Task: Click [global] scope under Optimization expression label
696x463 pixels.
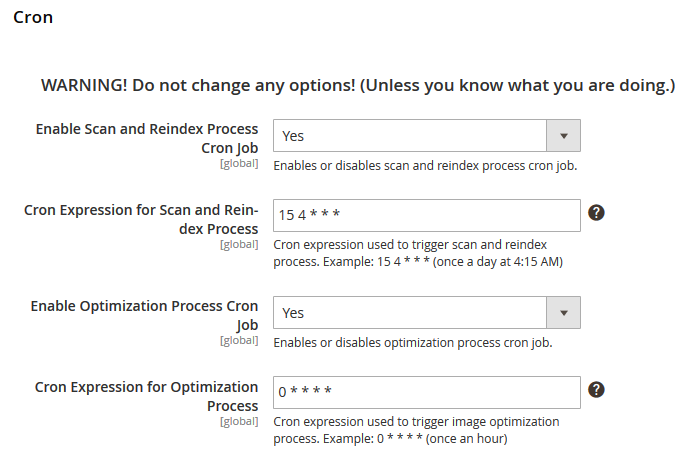Action: pos(239,421)
